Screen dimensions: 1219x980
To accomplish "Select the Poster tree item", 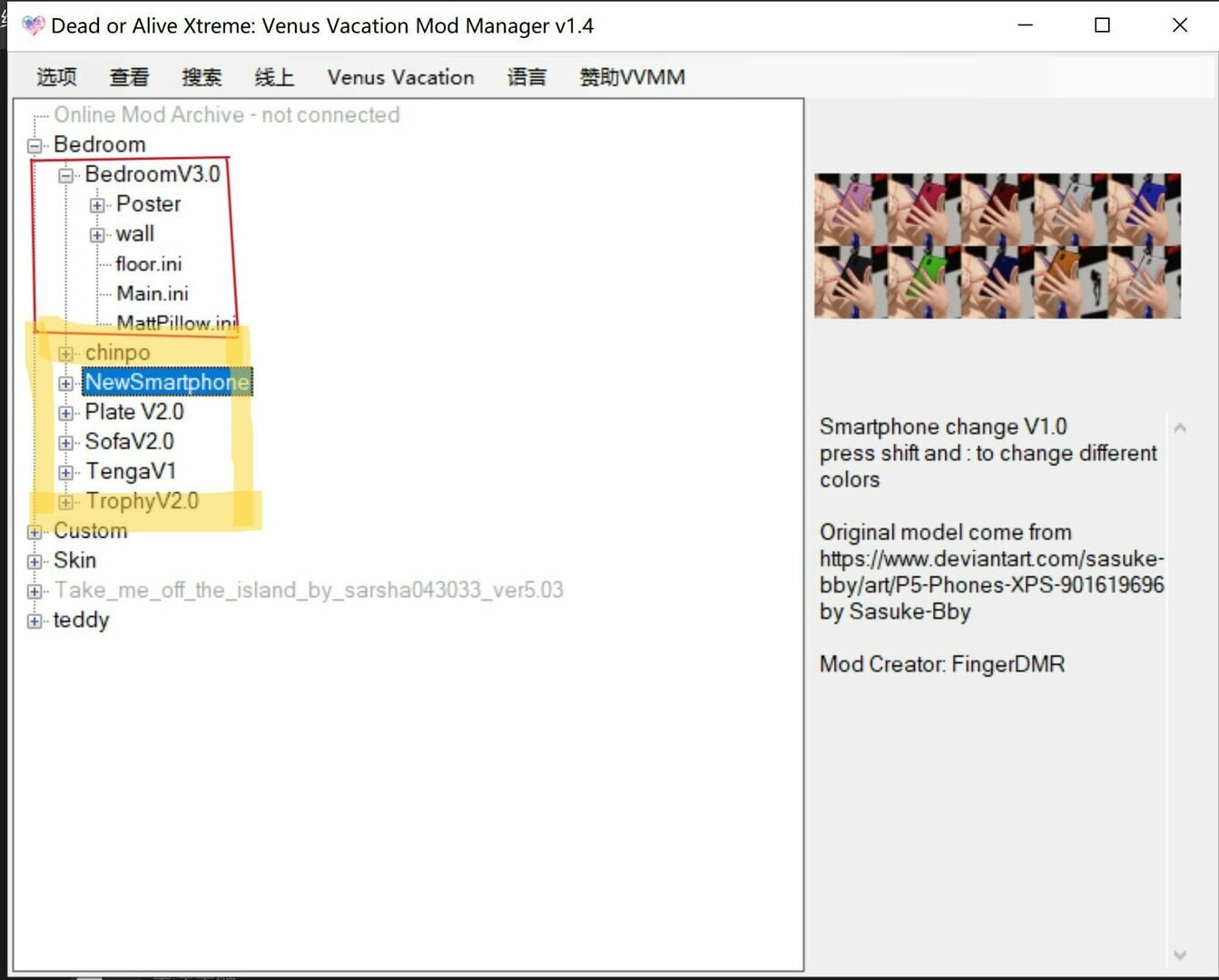I will pos(149,203).
